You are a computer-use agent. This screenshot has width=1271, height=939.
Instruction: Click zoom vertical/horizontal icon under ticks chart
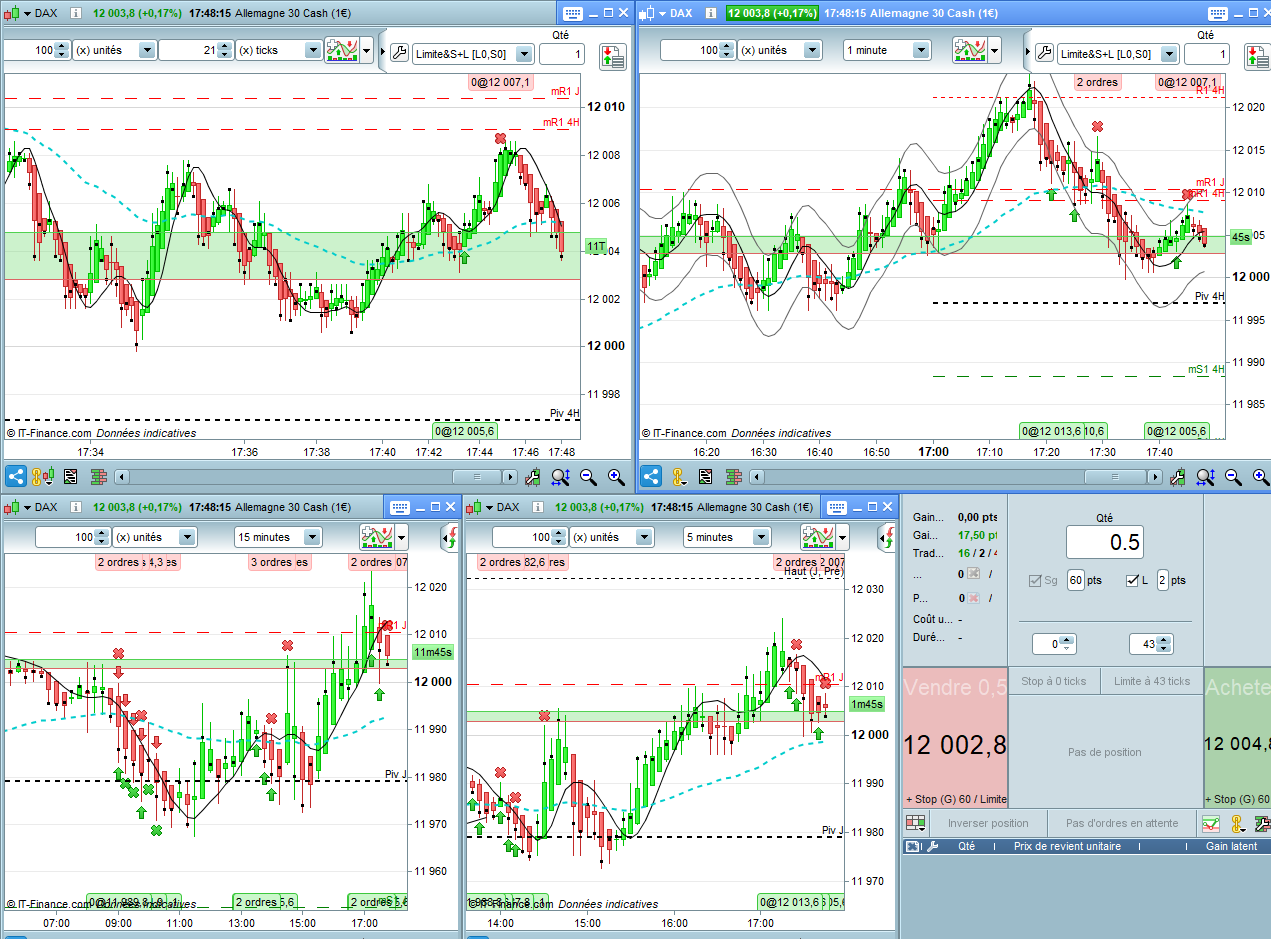click(x=560, y=478)
